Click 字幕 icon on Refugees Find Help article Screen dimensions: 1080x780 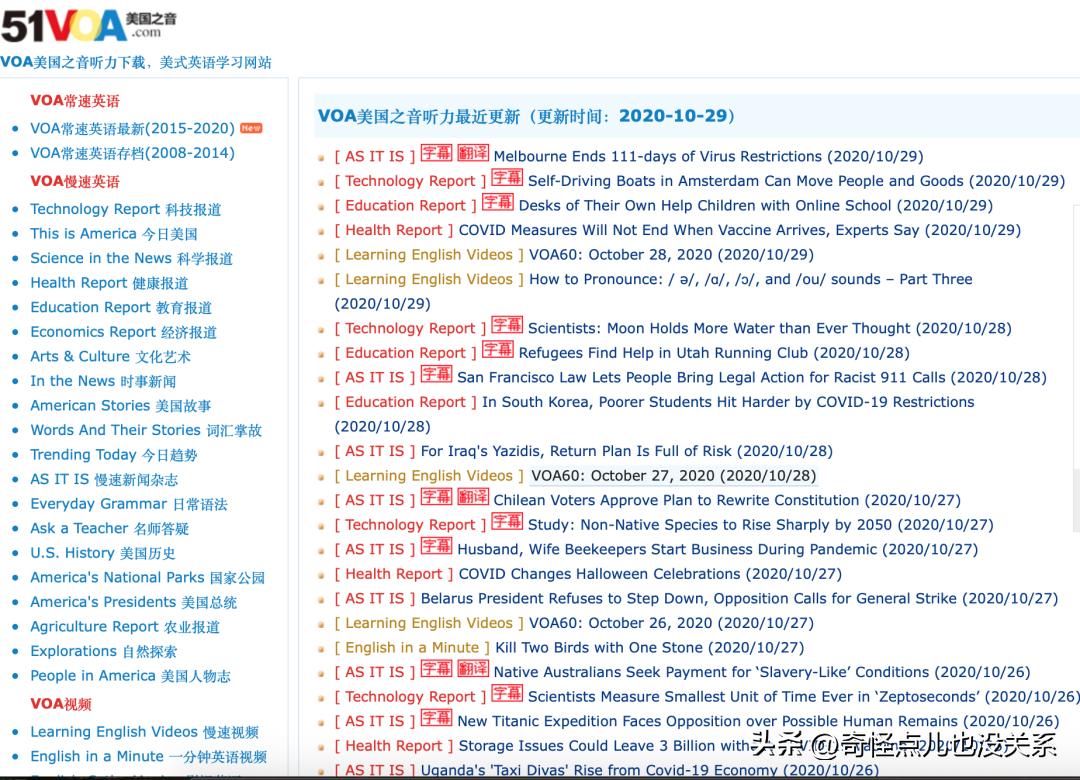498,352
